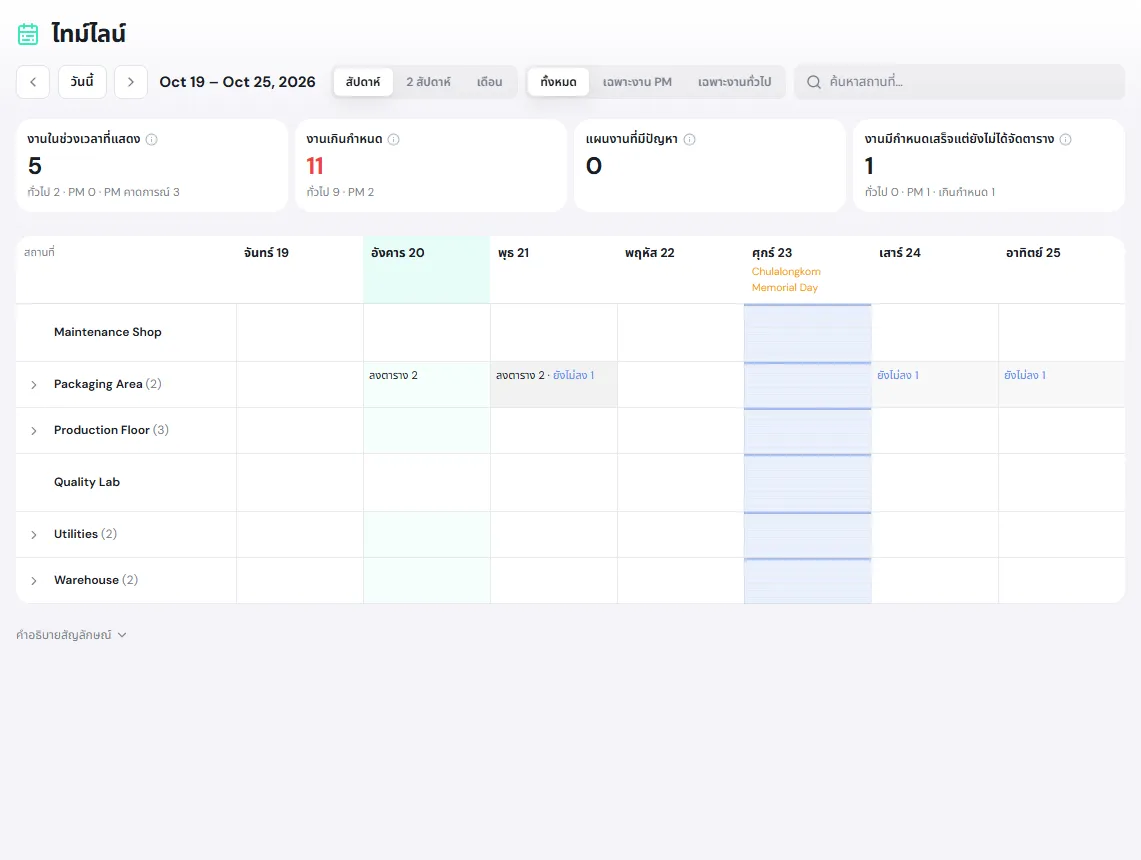Click ยังไม่ลง 1 in Wednesday 21 cell

click(573, 375)
